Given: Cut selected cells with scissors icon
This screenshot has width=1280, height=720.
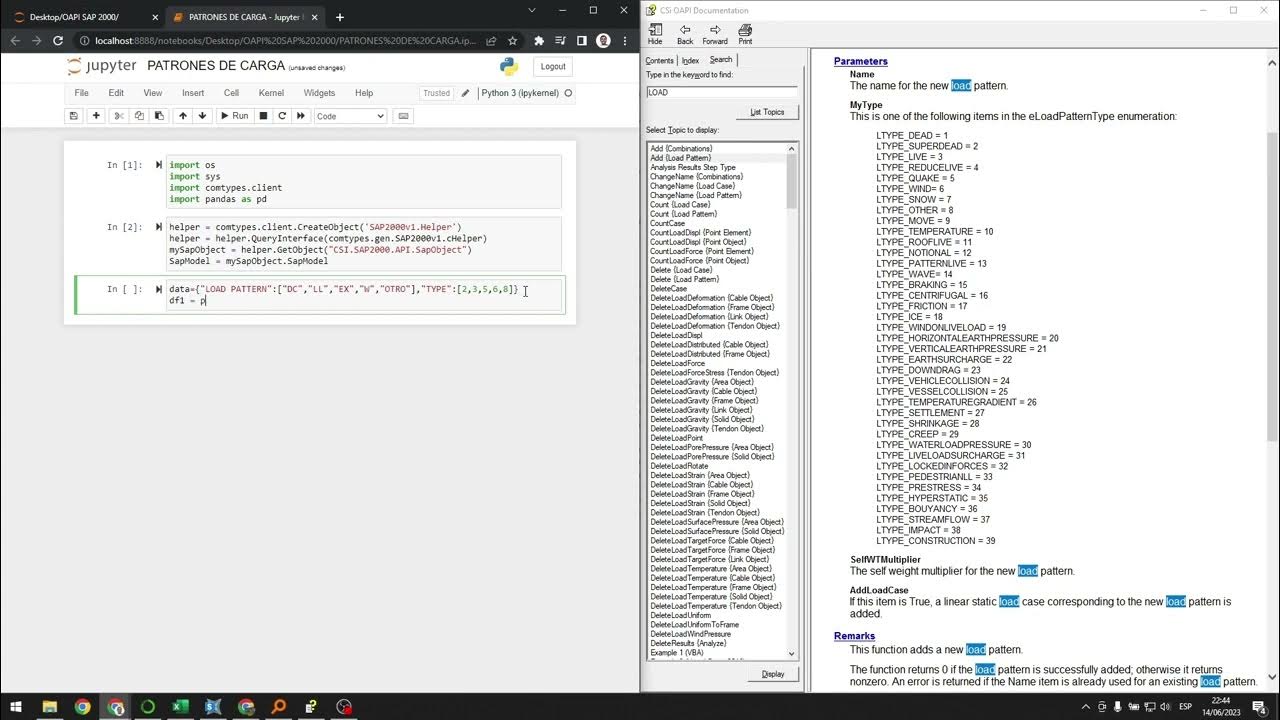Looking at the screenshot, I should (118, 116).
